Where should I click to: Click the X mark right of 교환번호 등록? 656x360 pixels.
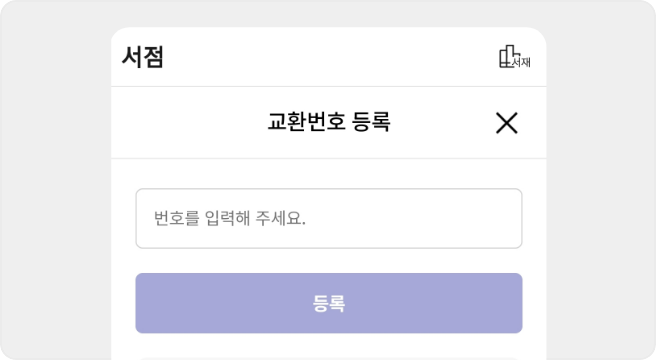coord(507,123)
